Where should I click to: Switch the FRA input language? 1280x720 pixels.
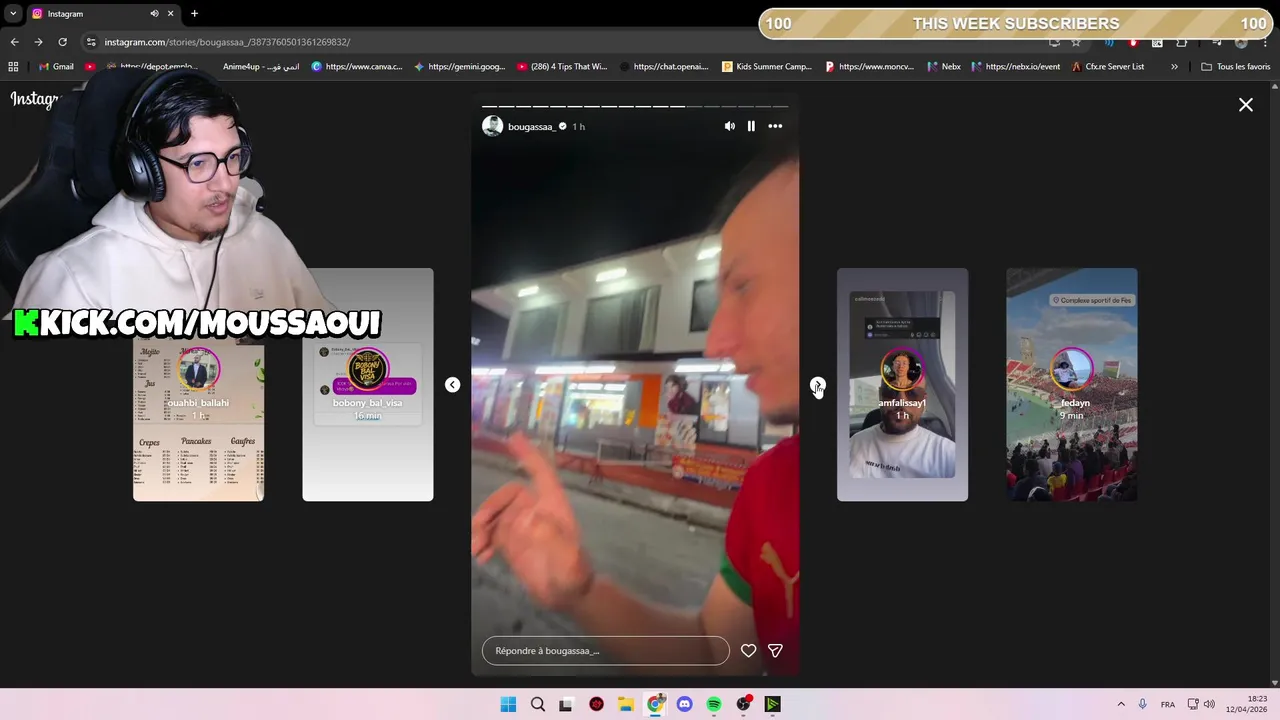(x=1168, y=704)
